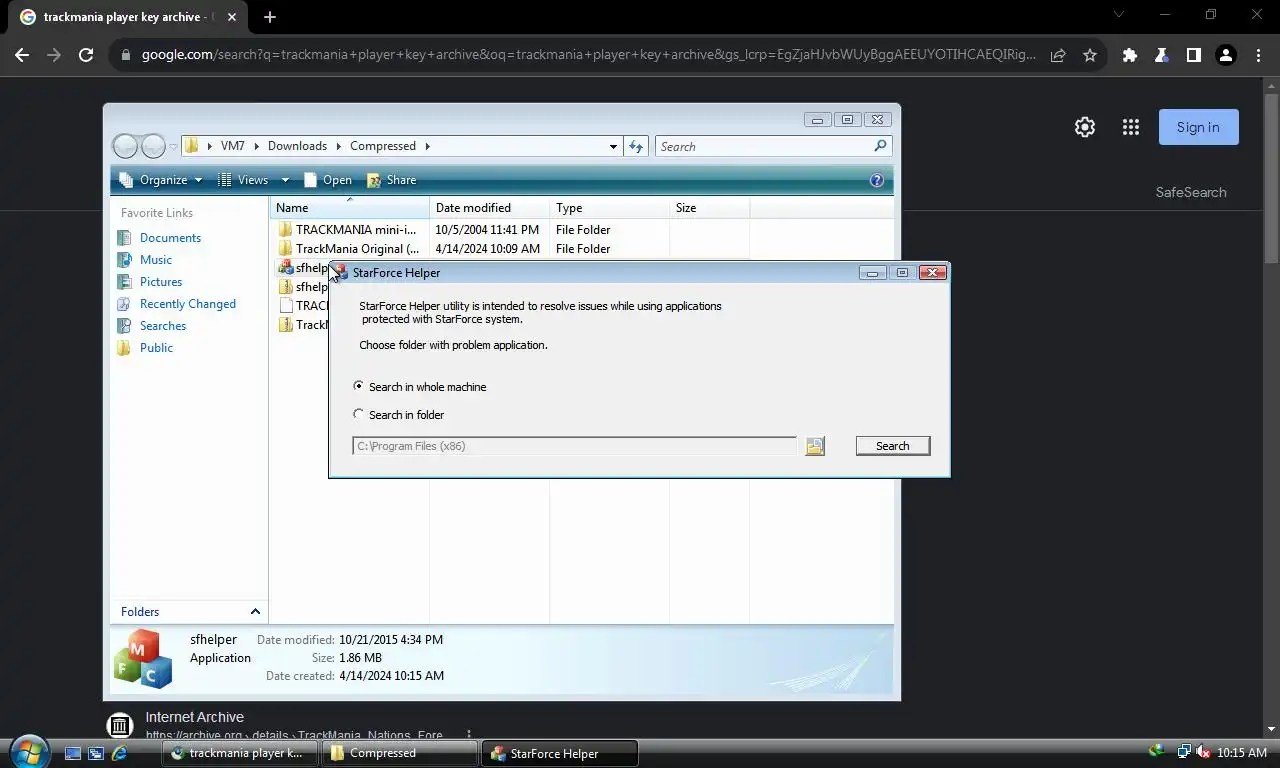Screen dimensions: 1280x768
Task: Open Documents favorite link
Action: 170,238
